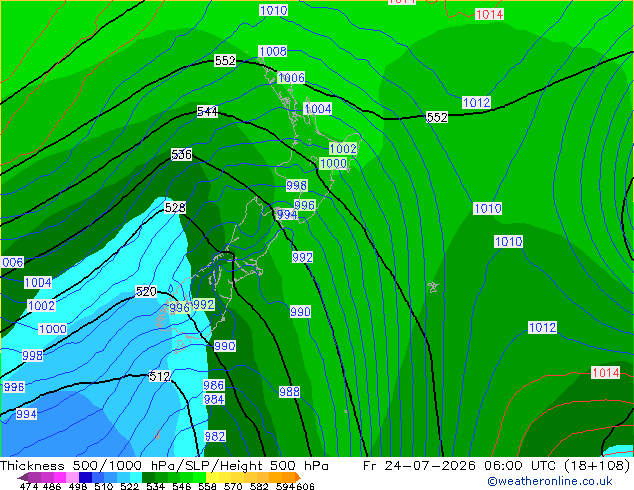Click the '520' height contour label
The width and height of the screenshot is (634, 490).
point(146,291)
